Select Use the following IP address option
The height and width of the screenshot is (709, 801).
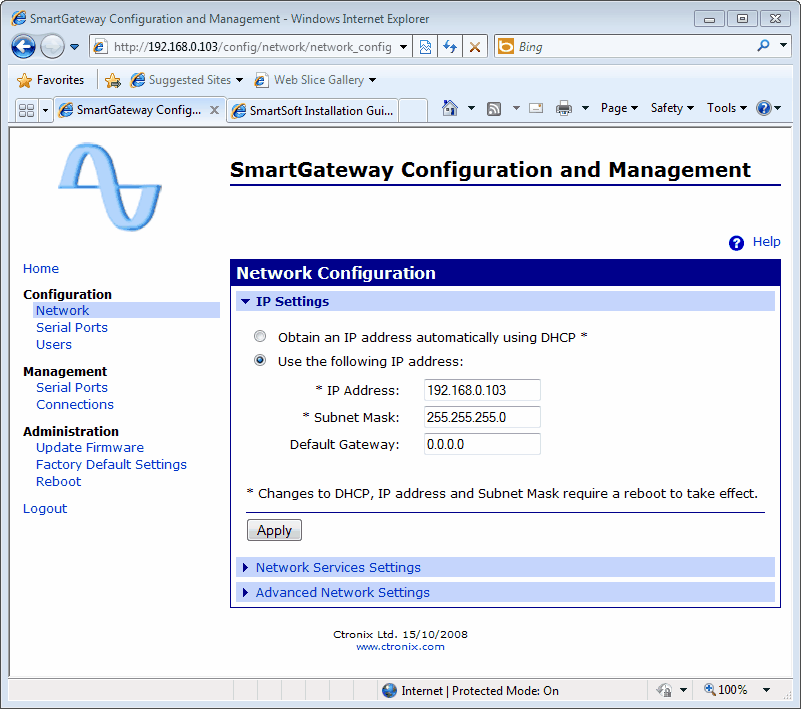[260, 360]
